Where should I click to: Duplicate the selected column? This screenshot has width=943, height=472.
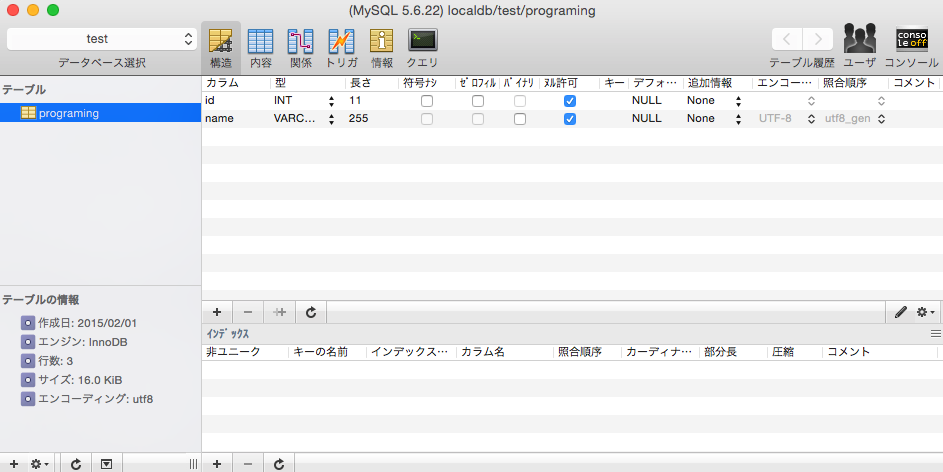pyautogui.click(x=280, y=312)
